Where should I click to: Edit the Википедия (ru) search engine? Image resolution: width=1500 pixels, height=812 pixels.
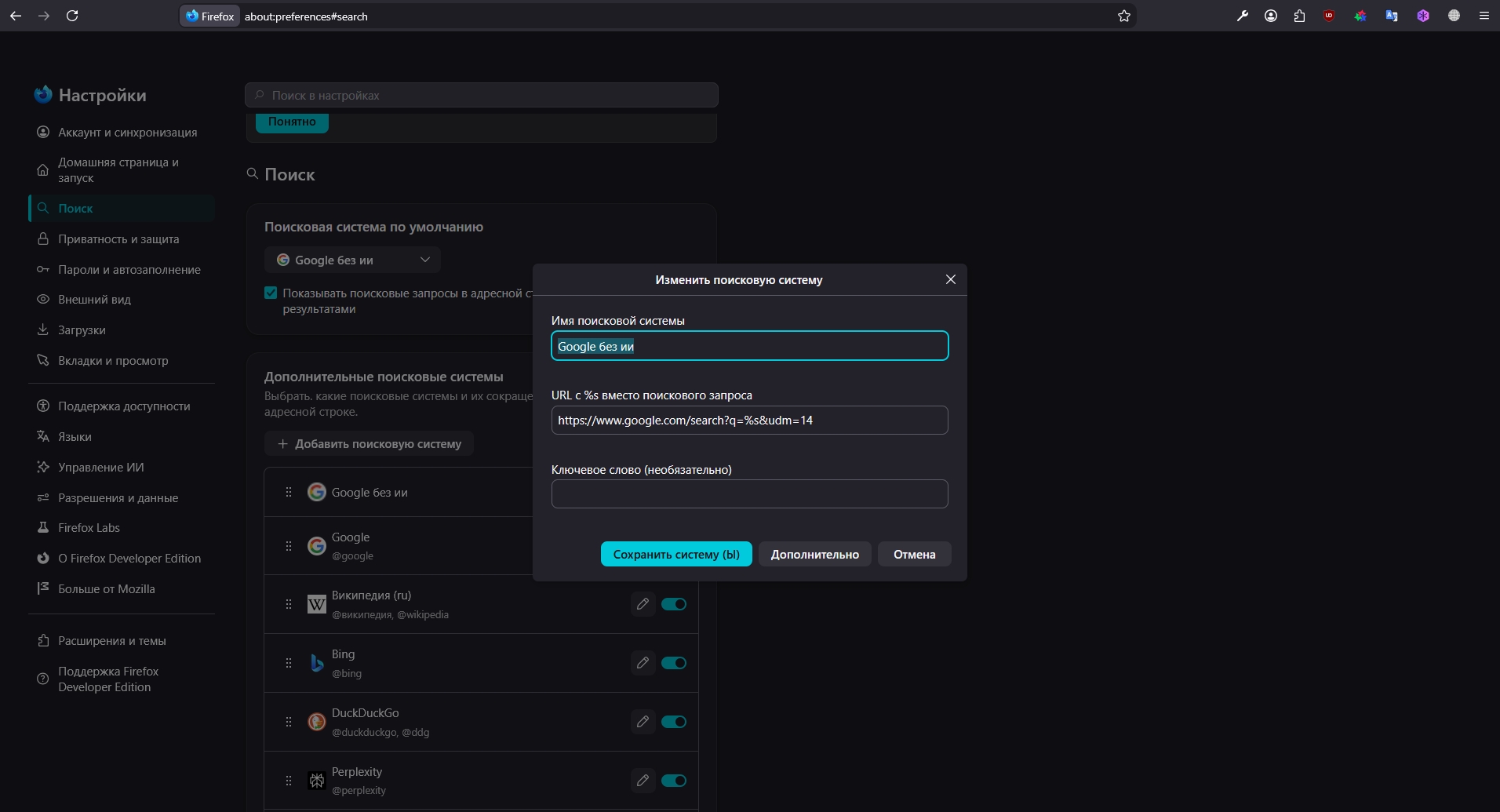click(x=643, y=604)
